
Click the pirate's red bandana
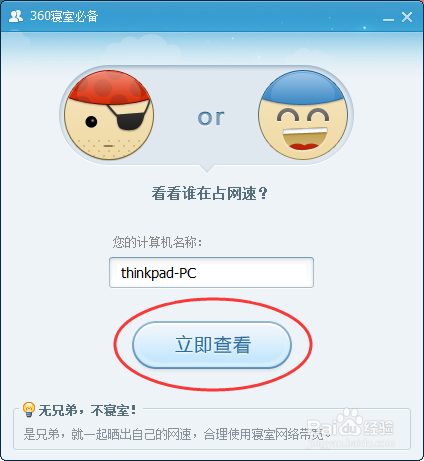109,87
